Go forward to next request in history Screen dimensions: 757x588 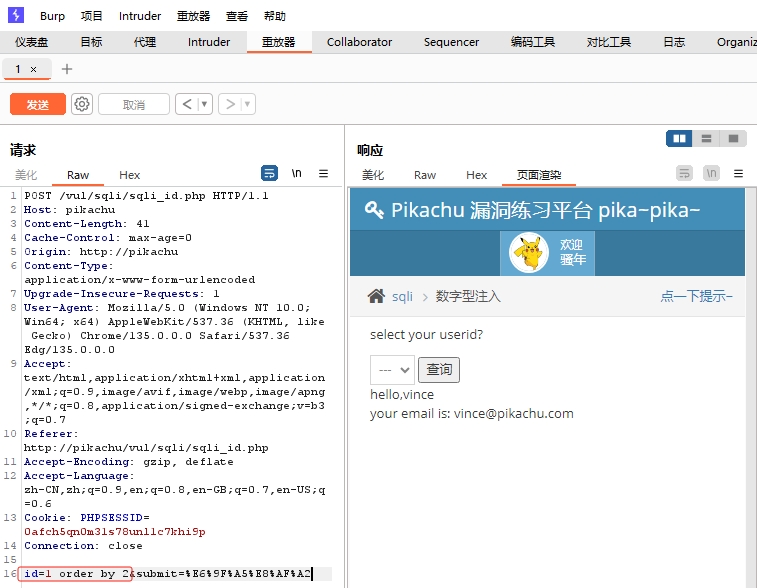click(230, 104)
